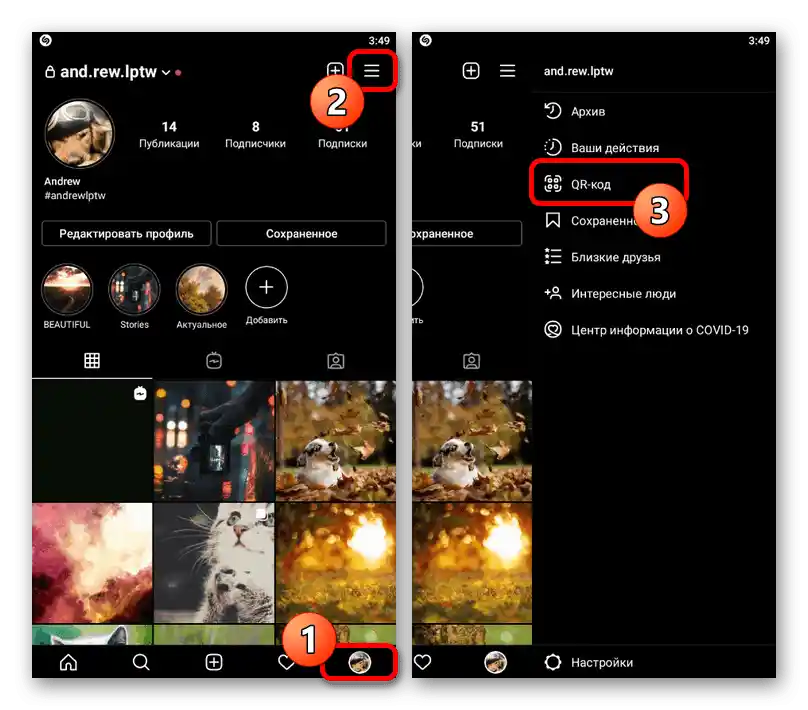Switch to IGTV tab on left screen

click(214, 361)
